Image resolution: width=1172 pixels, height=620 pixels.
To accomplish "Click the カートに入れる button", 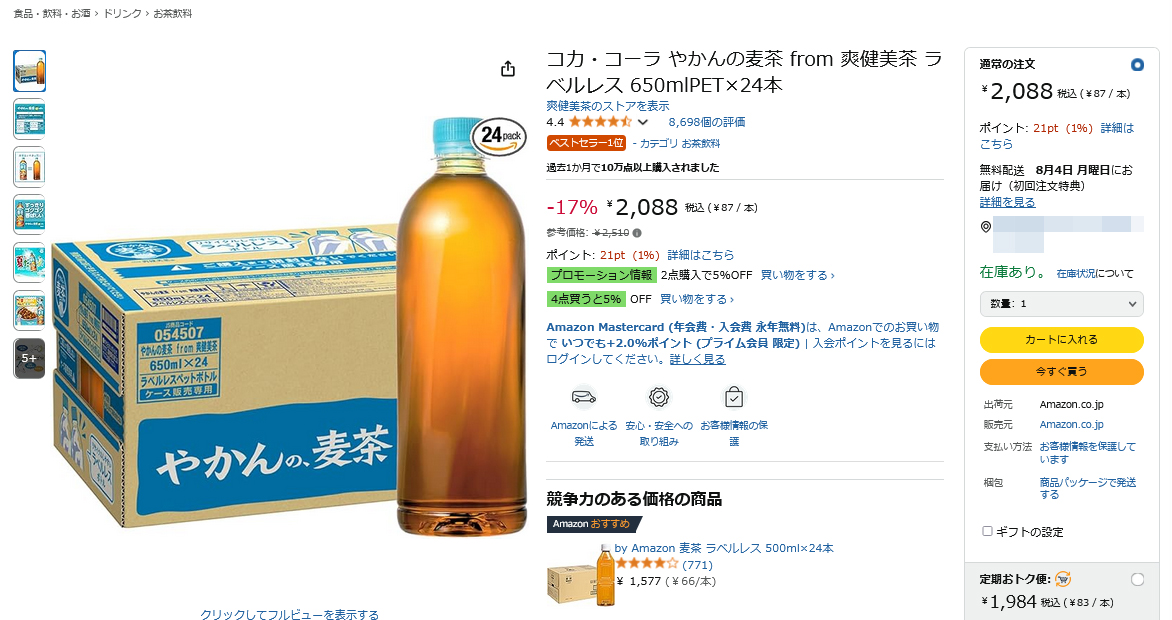I will [1061, 340].
